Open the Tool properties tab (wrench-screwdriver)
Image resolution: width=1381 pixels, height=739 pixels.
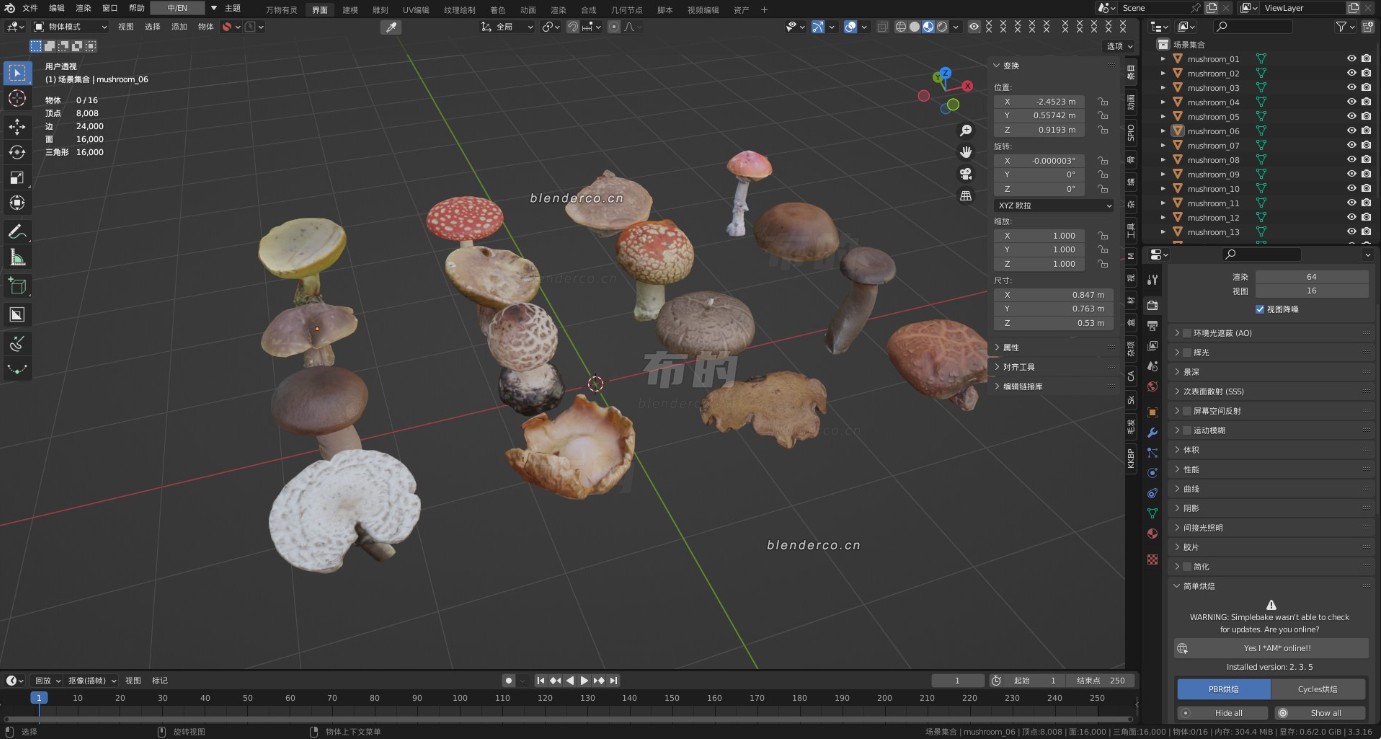click(x=1152, y=280)
